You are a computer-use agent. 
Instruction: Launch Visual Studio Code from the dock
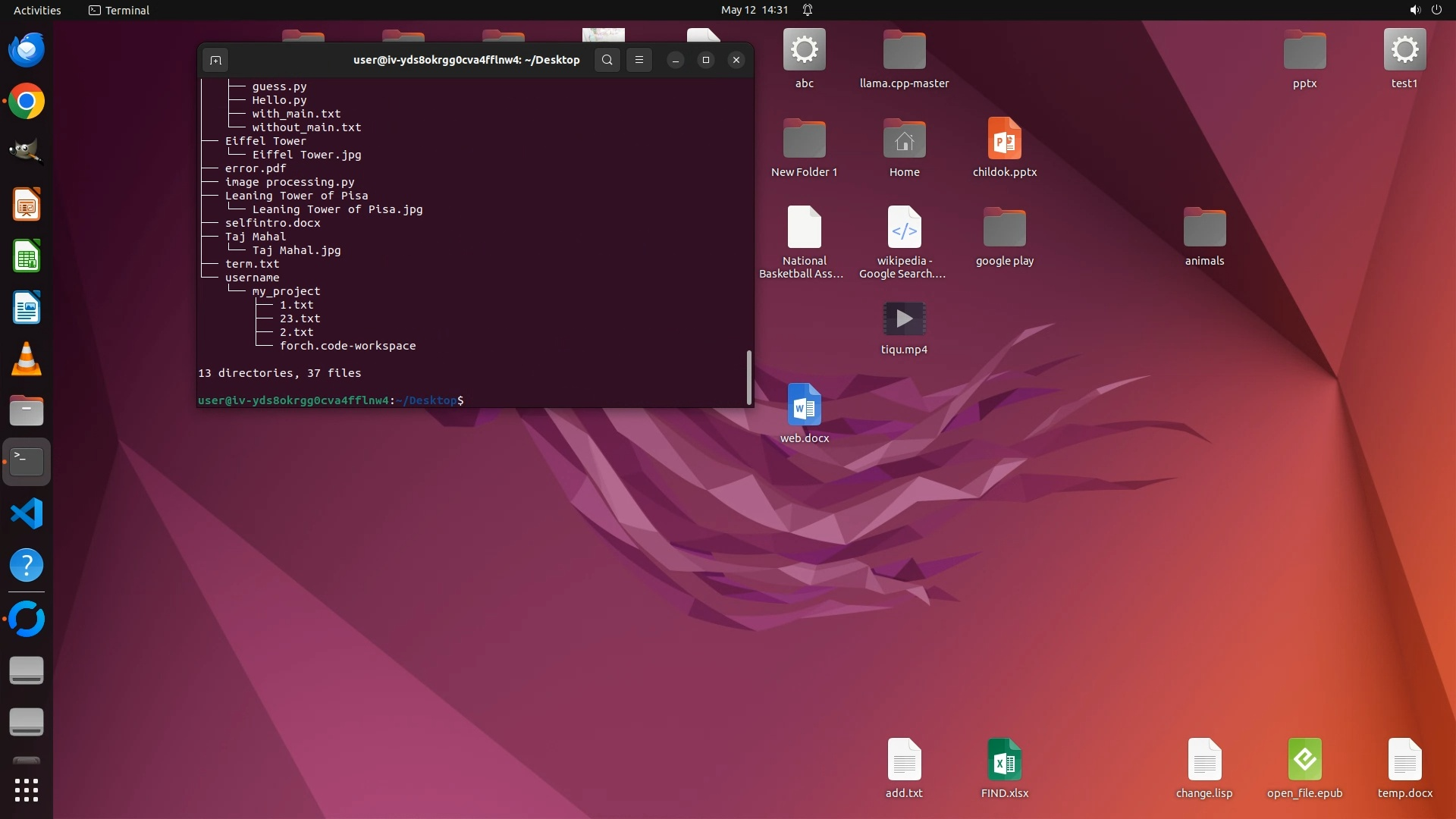(x=27, y=514)
